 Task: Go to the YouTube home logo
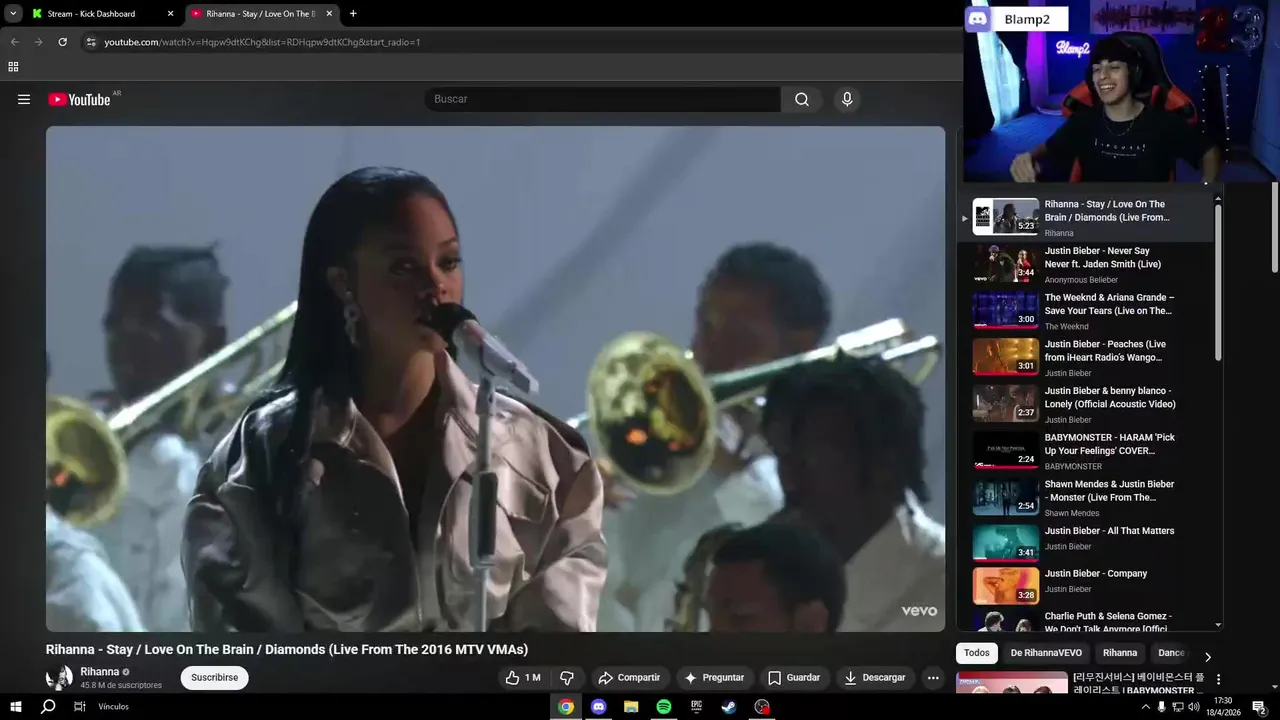79,99
